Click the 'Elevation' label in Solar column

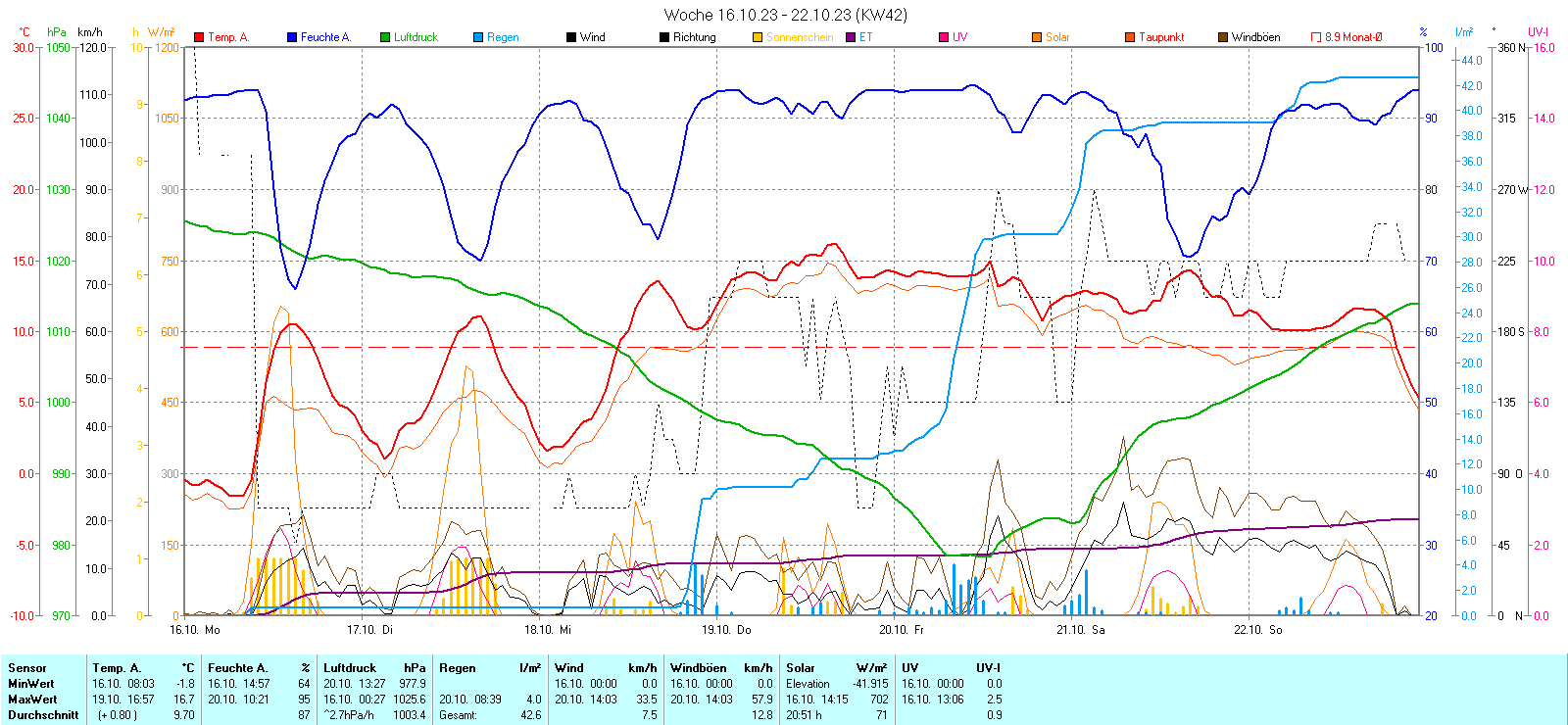[x=808, y=684]
